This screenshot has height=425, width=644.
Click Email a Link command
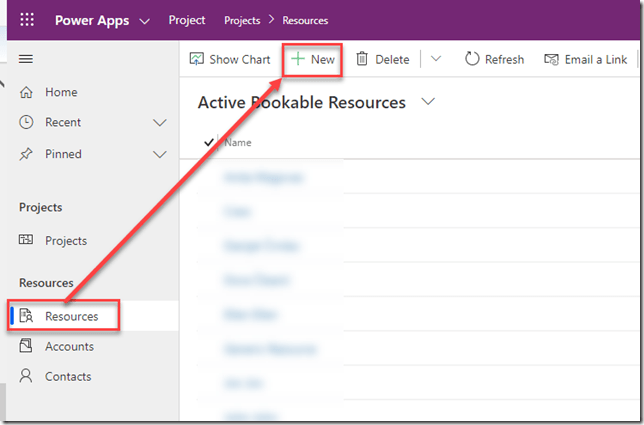coord(586,59)
